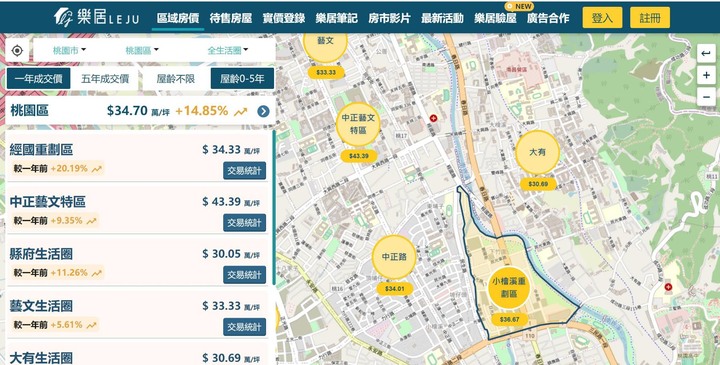This screenshot has height=365, width=720.
Task: Click the trend arrow beside +20.19%
Action: tap(96, 169)
